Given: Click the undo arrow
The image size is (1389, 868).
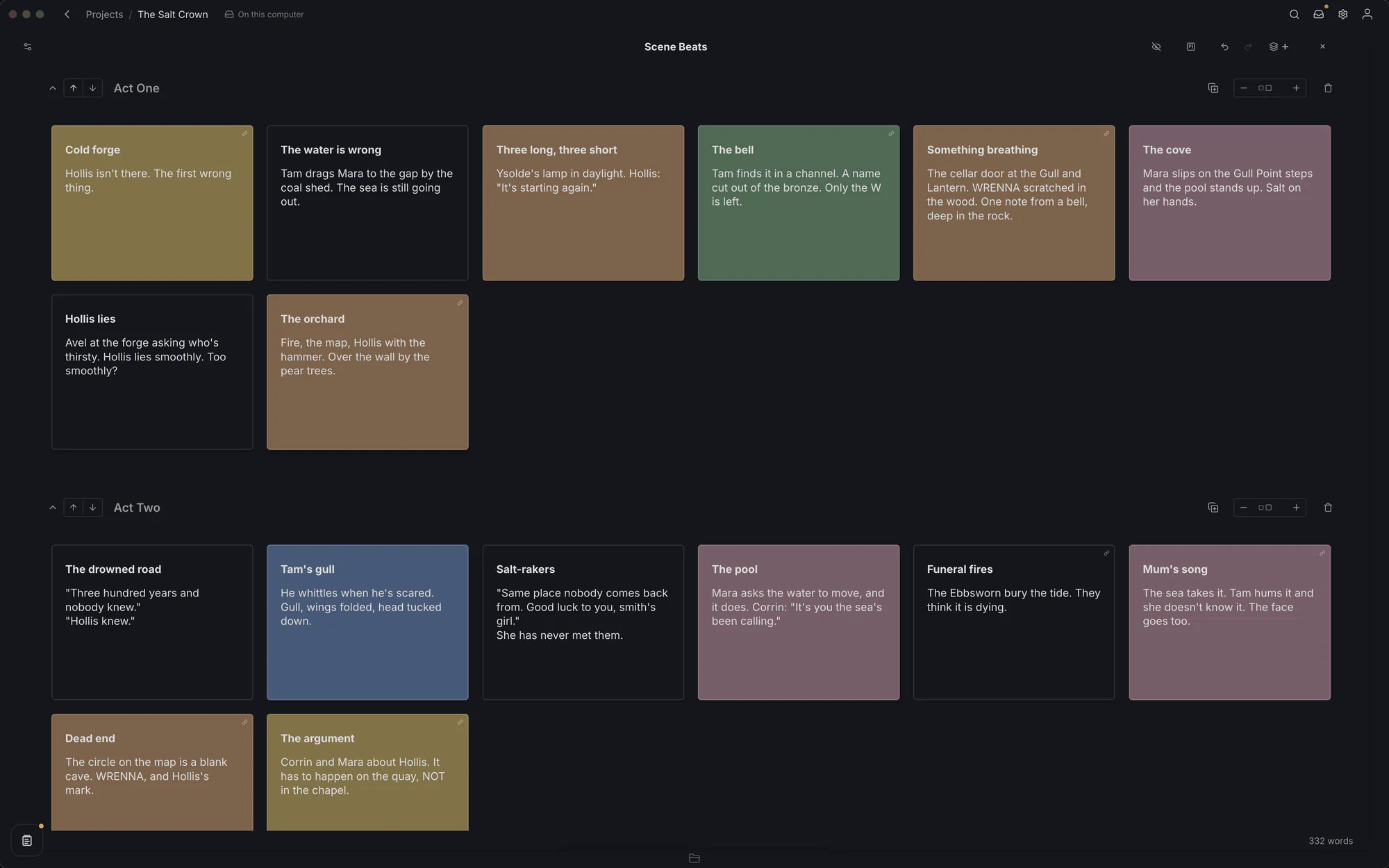Looking at the screenshot, I should pyautogui.click(x=1224, y=47).
